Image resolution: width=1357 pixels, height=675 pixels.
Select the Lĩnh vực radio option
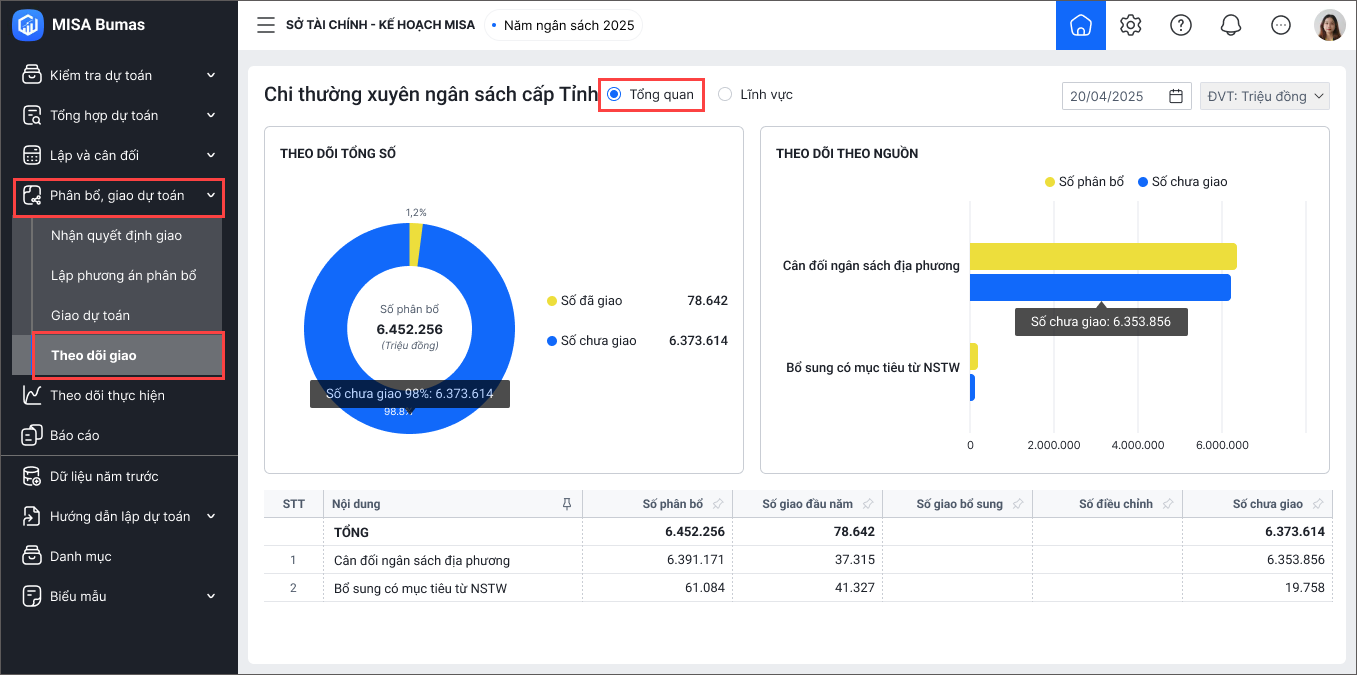click(725, 94)
